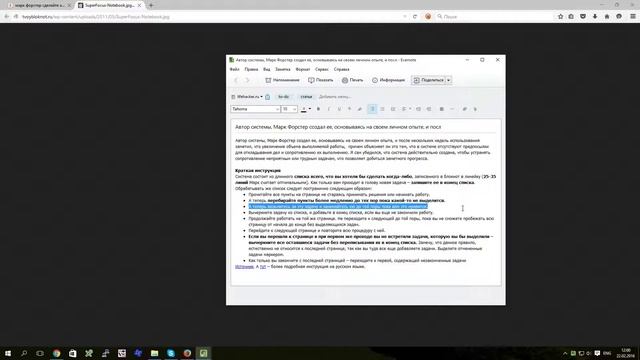Open the browser hamburger menu
The width and height of the screenshot is (640, 360).
(632, 17)
